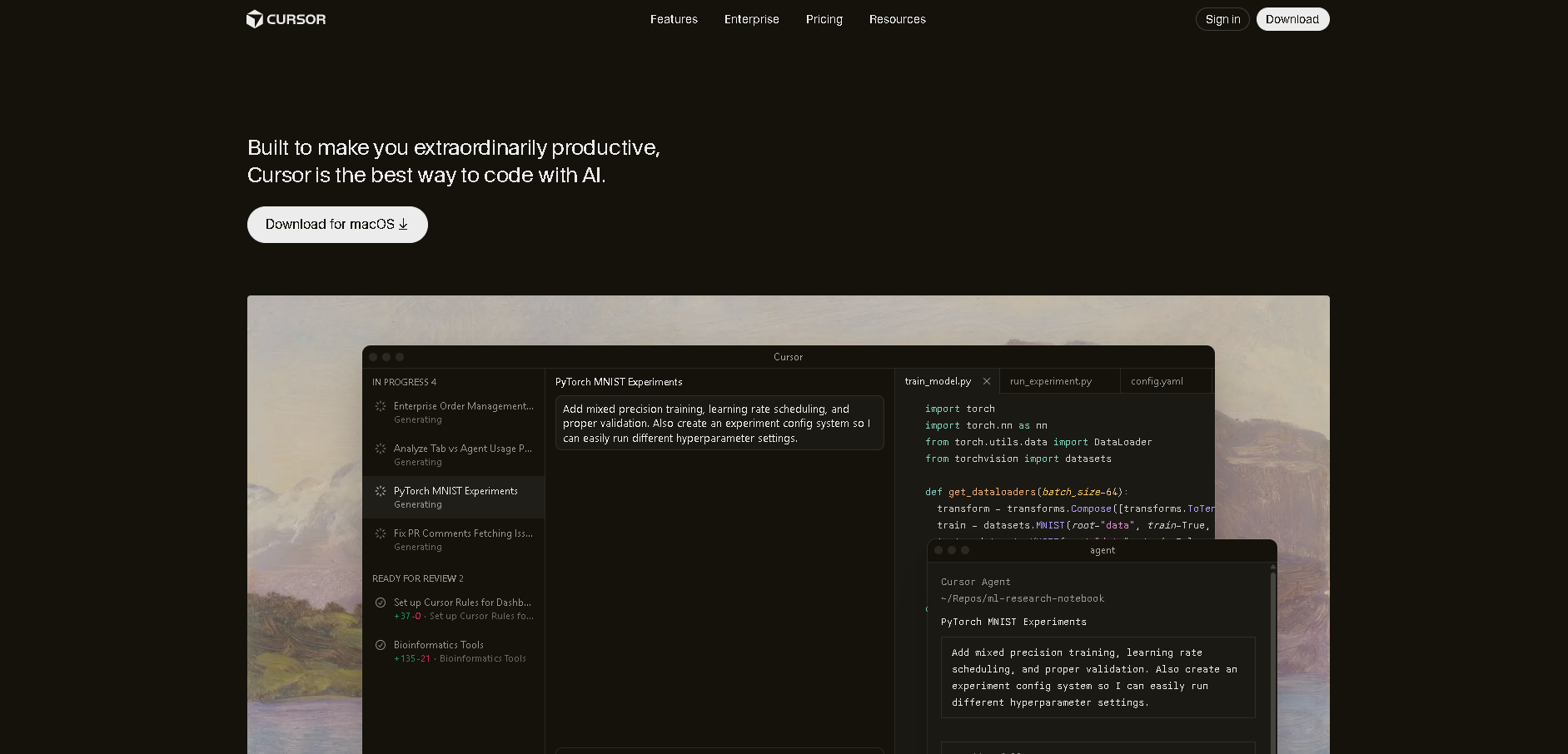1568x754 pixels.
Task: Open the Resources menu
Action: (x=897, y=19)
